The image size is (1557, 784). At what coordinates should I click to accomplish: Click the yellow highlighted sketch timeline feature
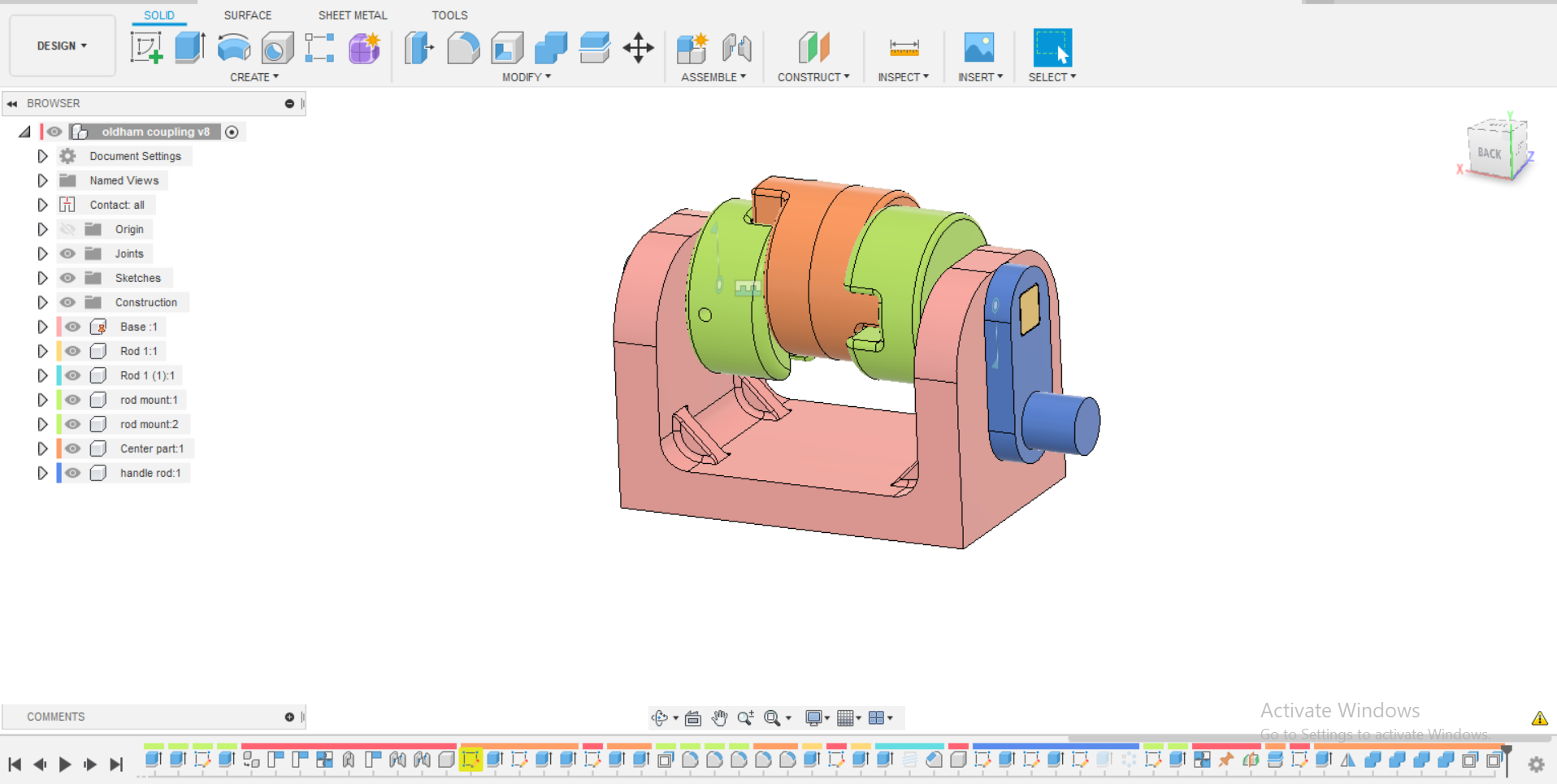pyautogui.click(x=471, y=760)
